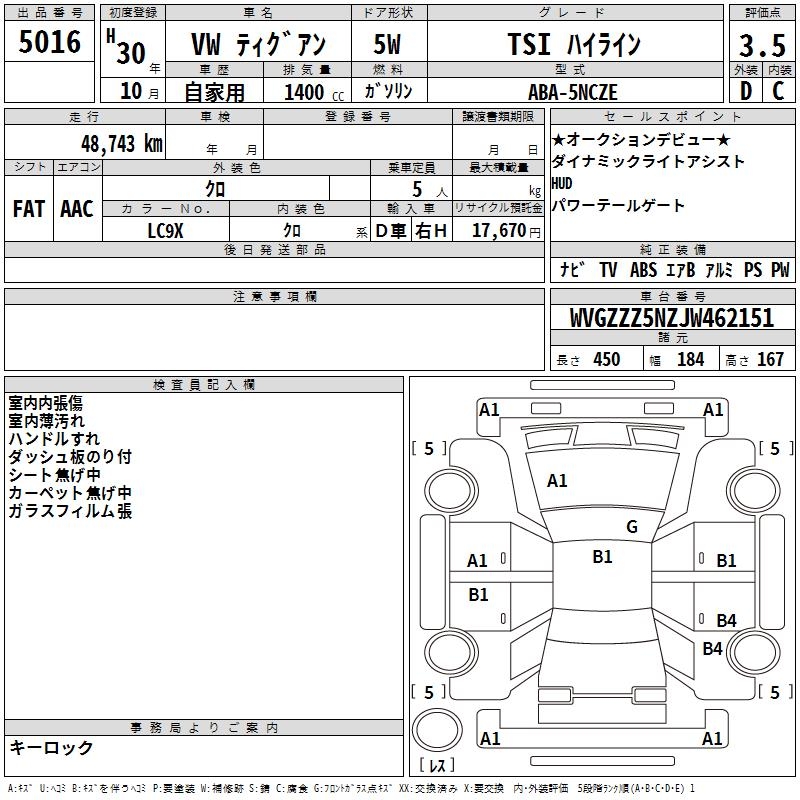
Task: Select TV in genuine equipment
Action: coord(608,269)
